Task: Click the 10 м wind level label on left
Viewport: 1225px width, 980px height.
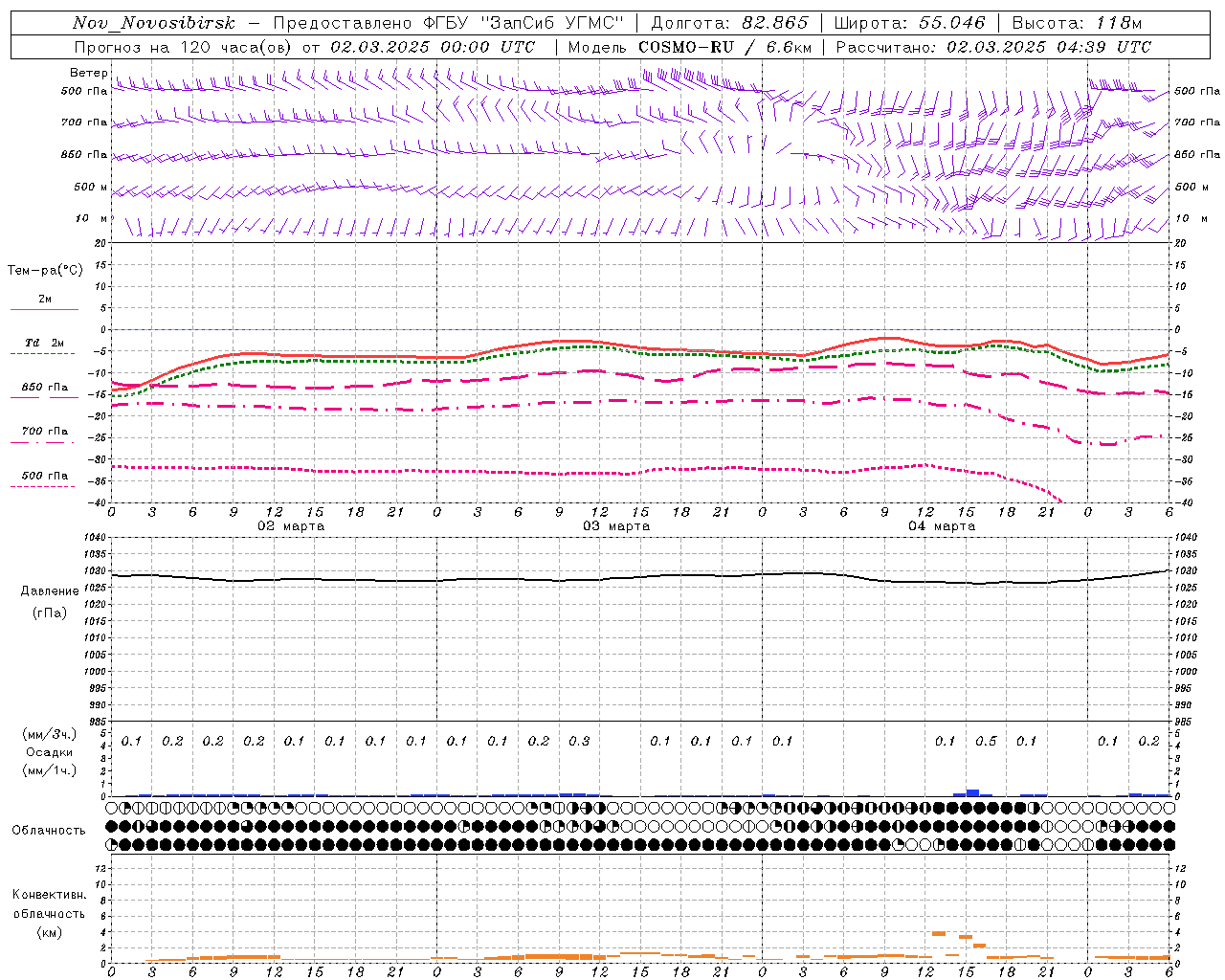Action: pos(91,218)
